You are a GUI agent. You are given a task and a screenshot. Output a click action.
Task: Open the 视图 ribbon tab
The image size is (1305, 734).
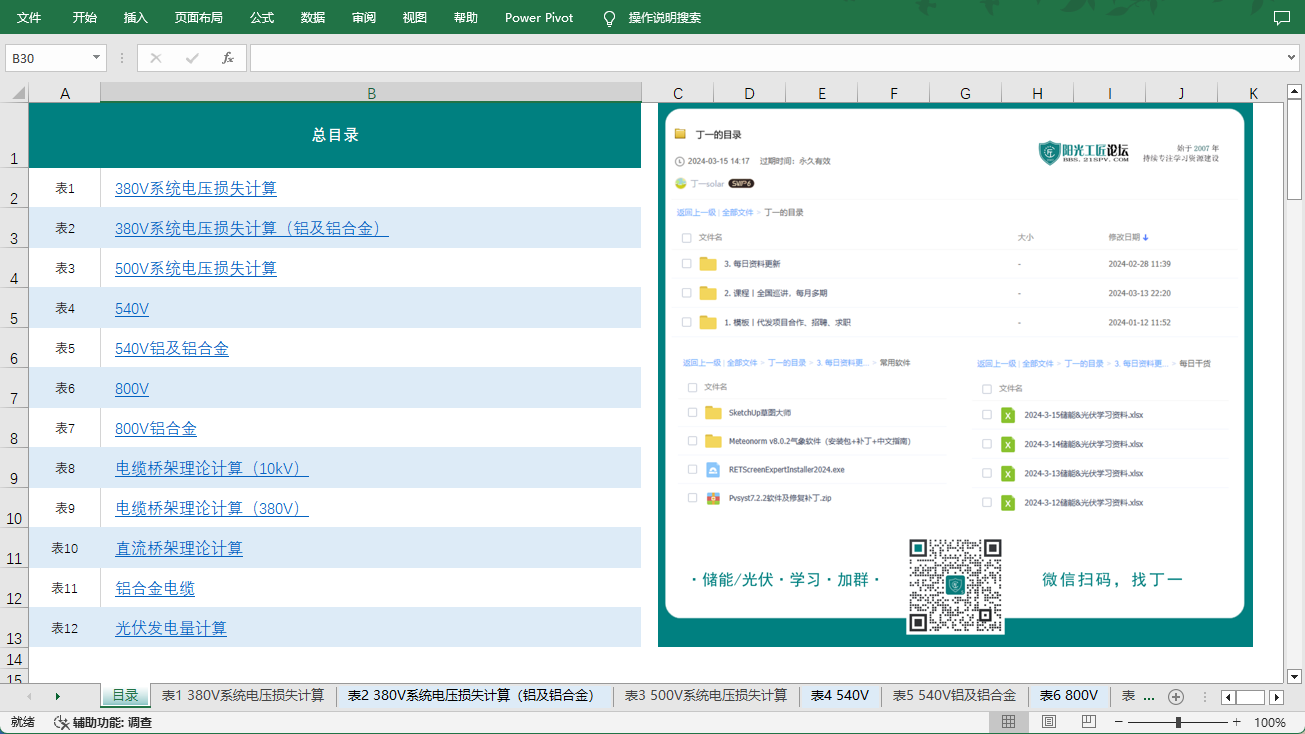pyautogui.click(x=415, y=18)
